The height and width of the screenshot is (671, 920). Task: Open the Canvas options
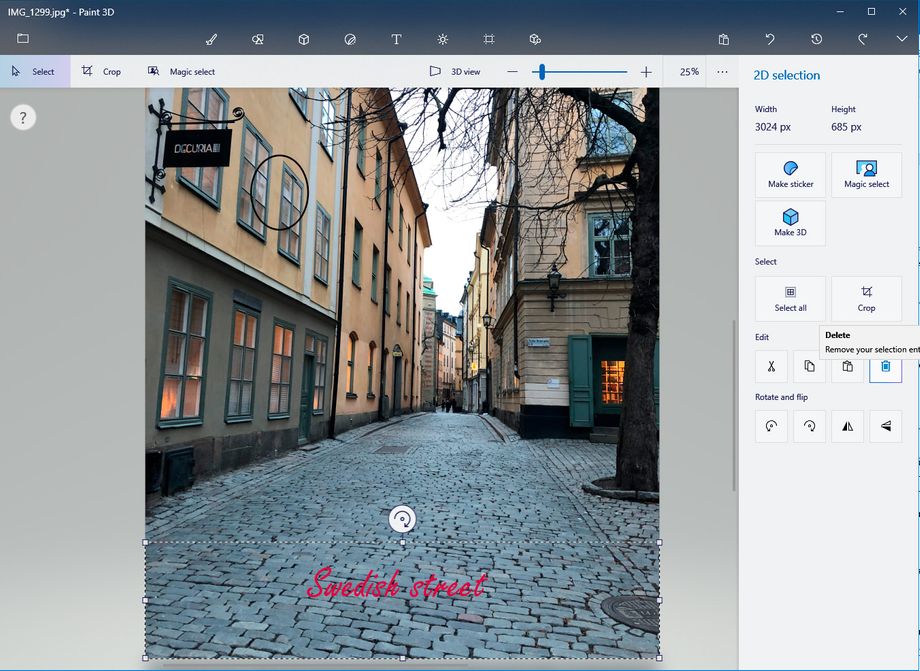tap(487, 39)
